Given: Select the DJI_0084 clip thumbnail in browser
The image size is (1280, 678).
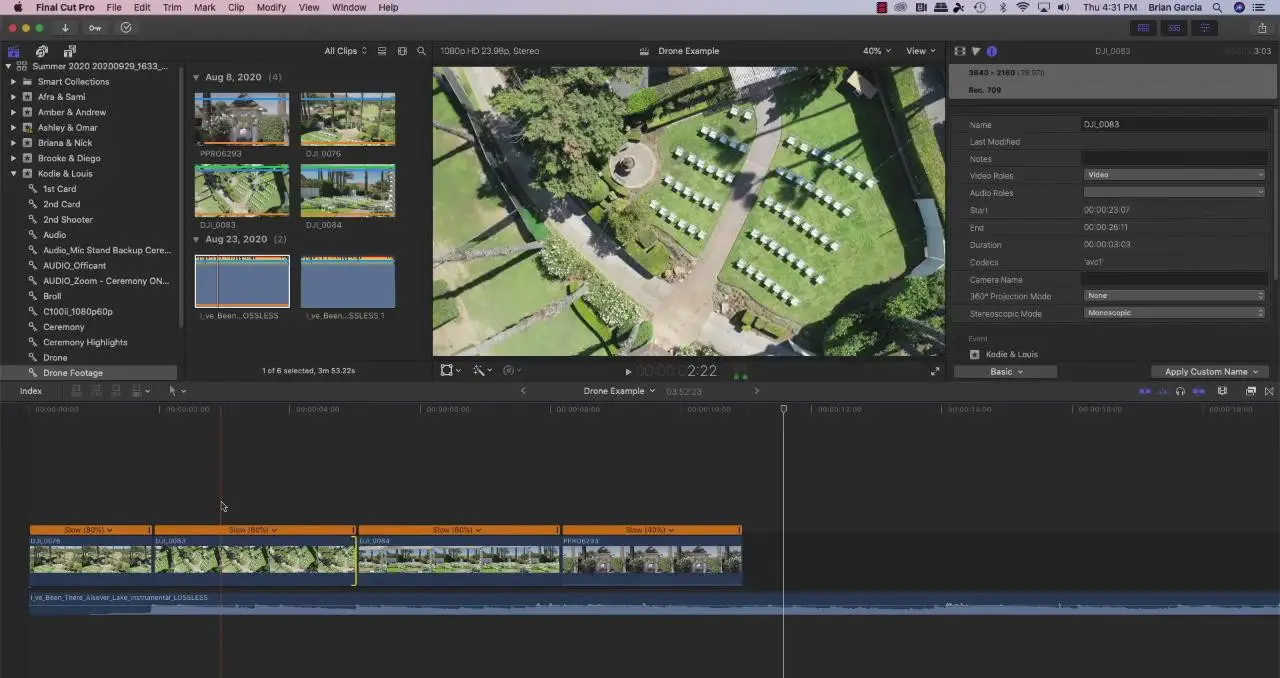Looking at the screenshot, I should pos(348,191).
